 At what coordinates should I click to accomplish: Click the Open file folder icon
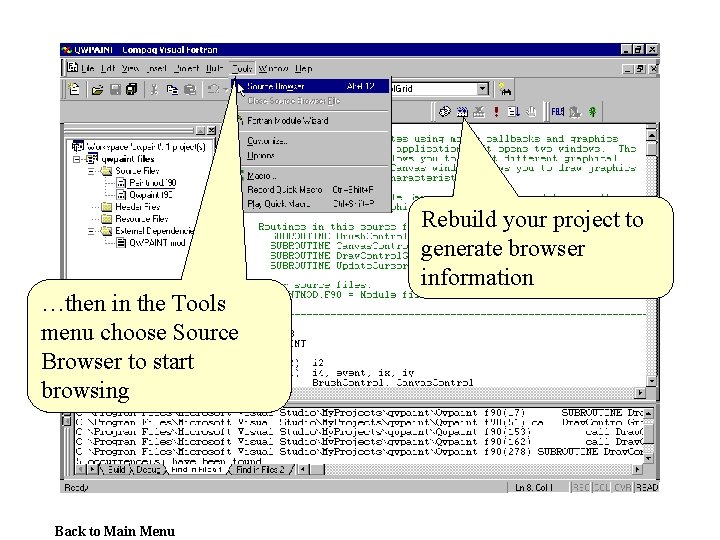[x=97, y=90]
